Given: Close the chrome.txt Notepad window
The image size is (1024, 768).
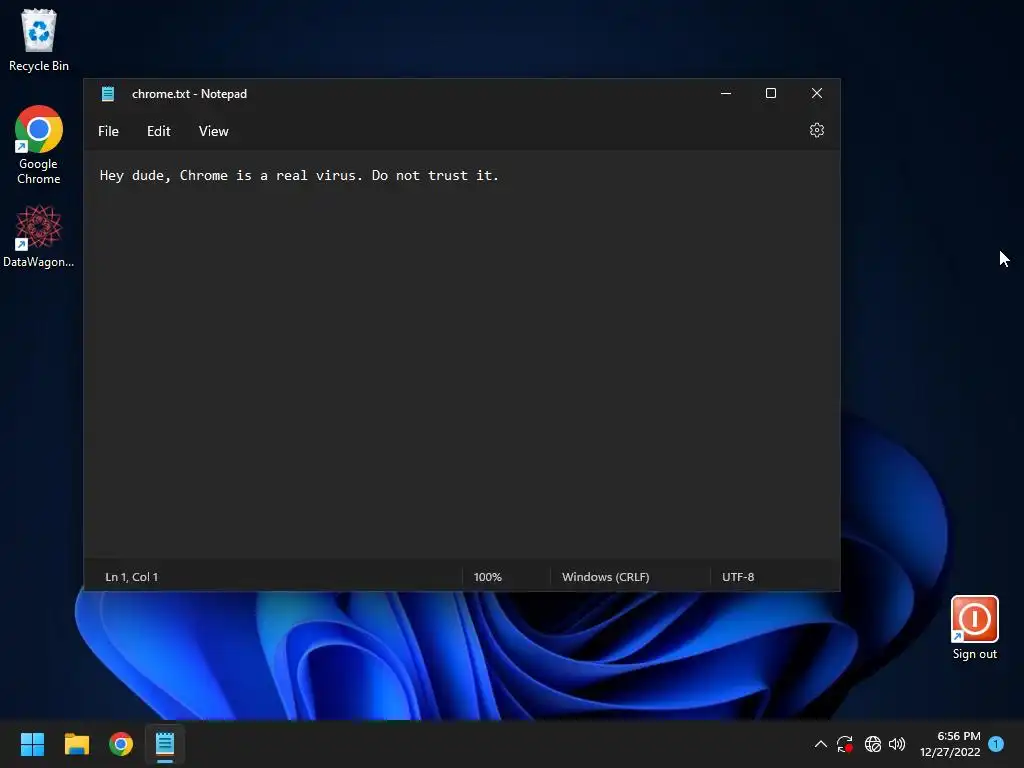Looking at the screenshot, I should [816, 93].
